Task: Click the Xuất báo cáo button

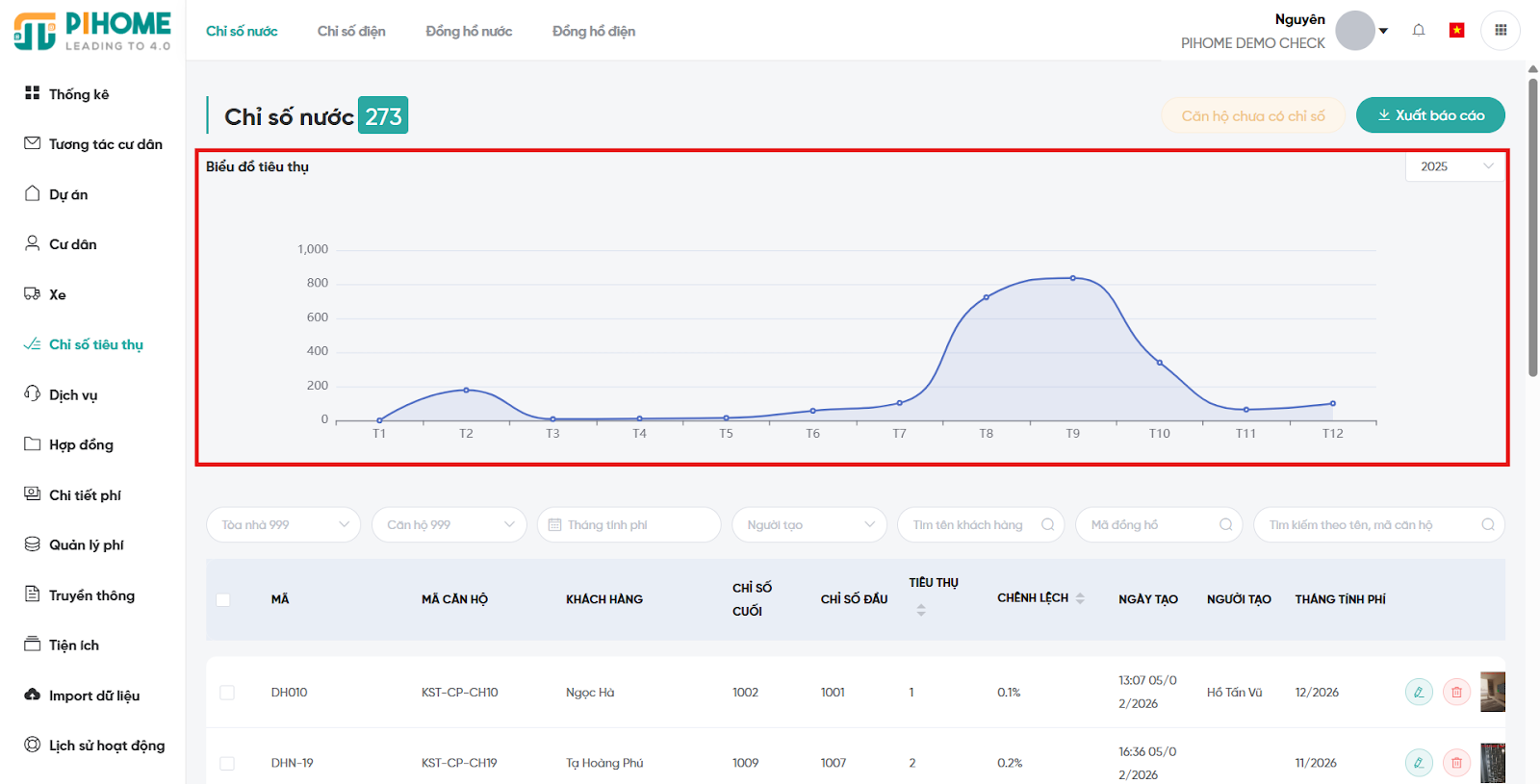Action: tap(1429, 115)
